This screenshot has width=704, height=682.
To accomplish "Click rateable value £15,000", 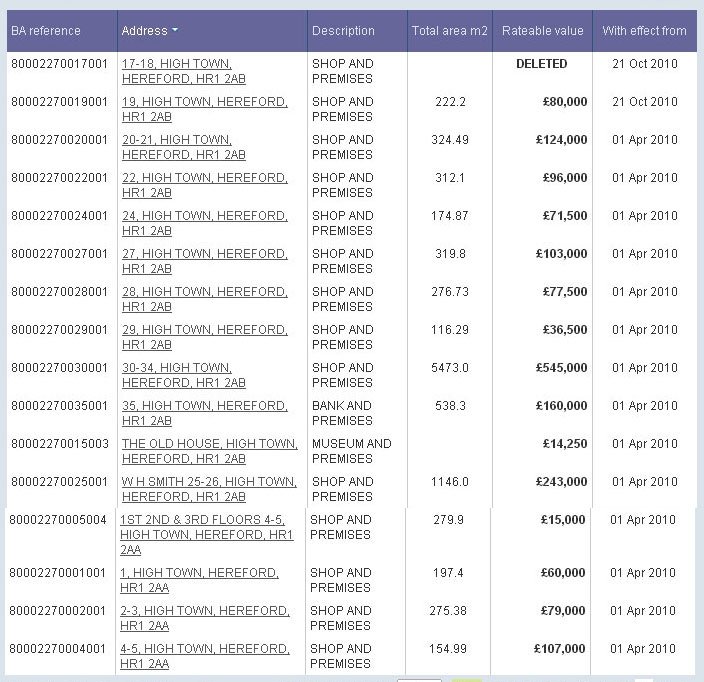I will click(x=563, y=520).
